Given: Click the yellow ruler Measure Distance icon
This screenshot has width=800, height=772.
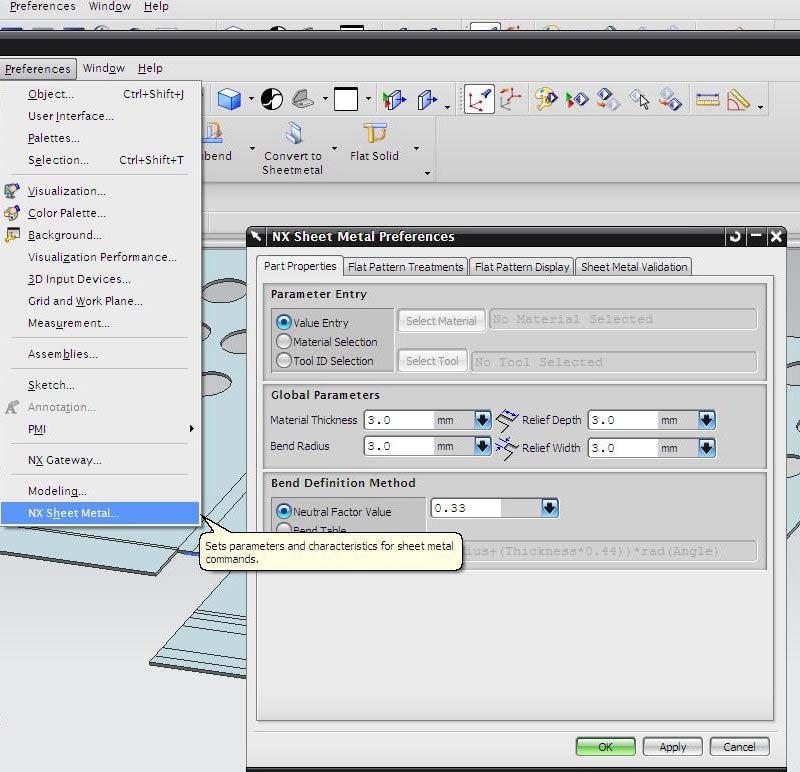Looking at the screenshot, I should coord(707,99).
